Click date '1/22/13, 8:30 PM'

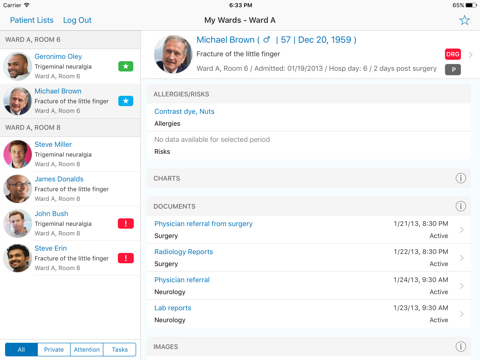(421, 252)
